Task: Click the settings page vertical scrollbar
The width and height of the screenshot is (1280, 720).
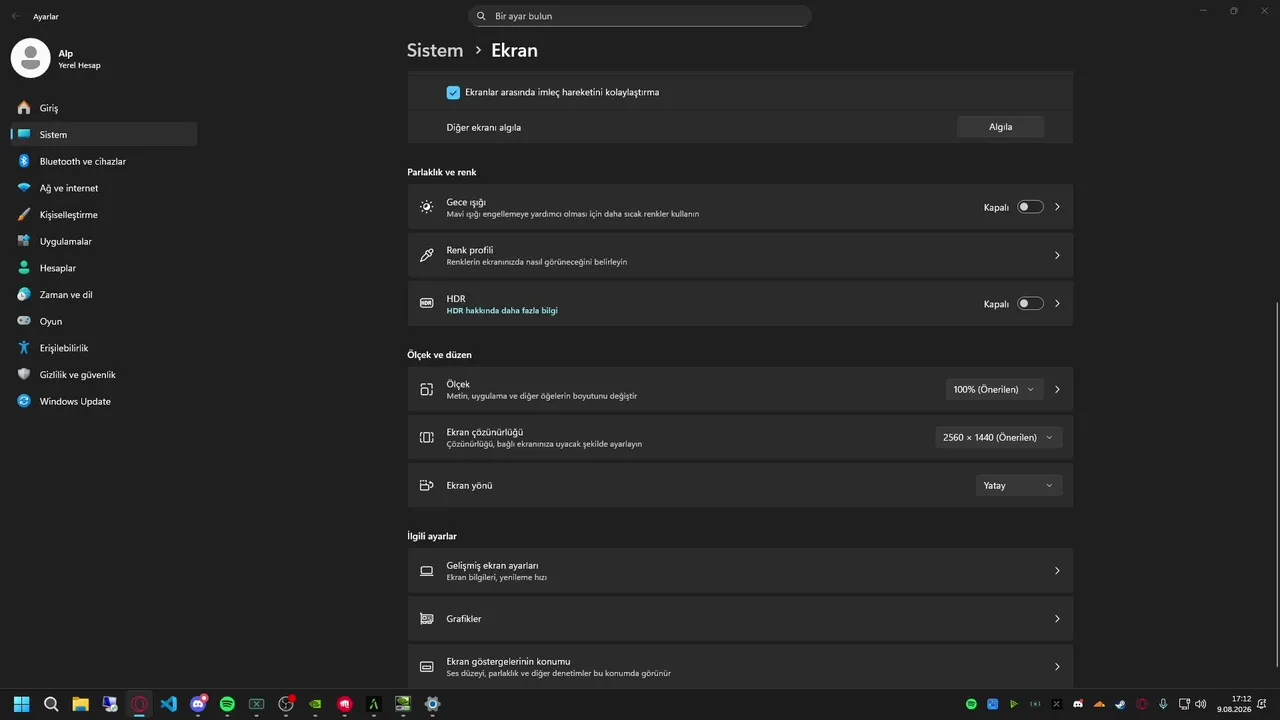Action: tap(1277, 483)
